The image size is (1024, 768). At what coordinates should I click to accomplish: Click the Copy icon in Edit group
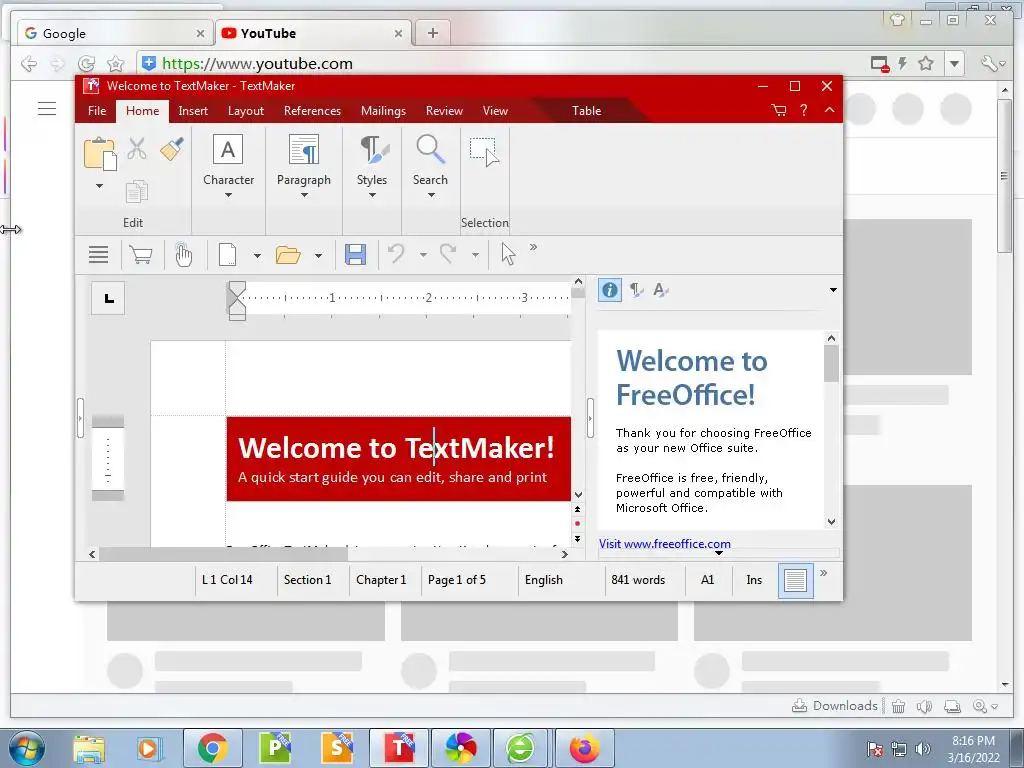(x=136, y=192)
